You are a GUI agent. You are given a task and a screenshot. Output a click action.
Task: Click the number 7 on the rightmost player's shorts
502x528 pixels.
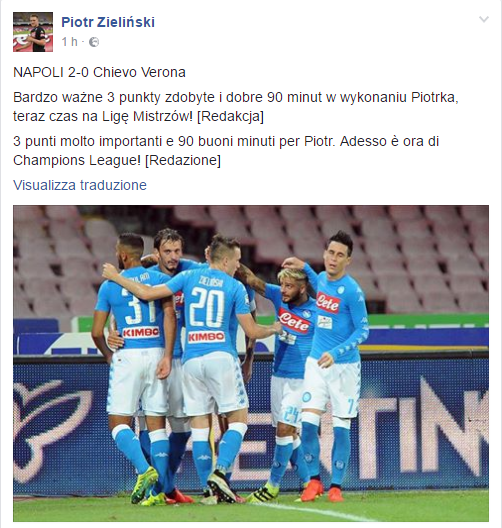tap(351, 407)
